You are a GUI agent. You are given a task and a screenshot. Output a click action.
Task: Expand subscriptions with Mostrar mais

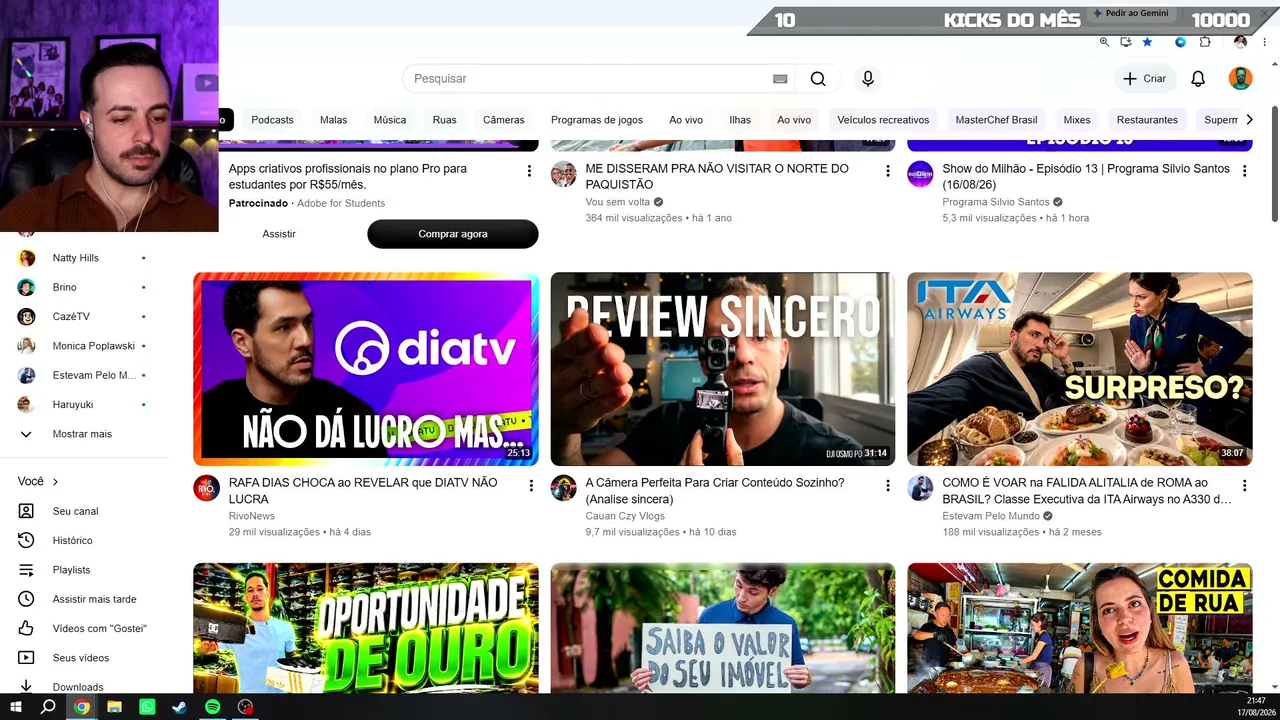84,434
